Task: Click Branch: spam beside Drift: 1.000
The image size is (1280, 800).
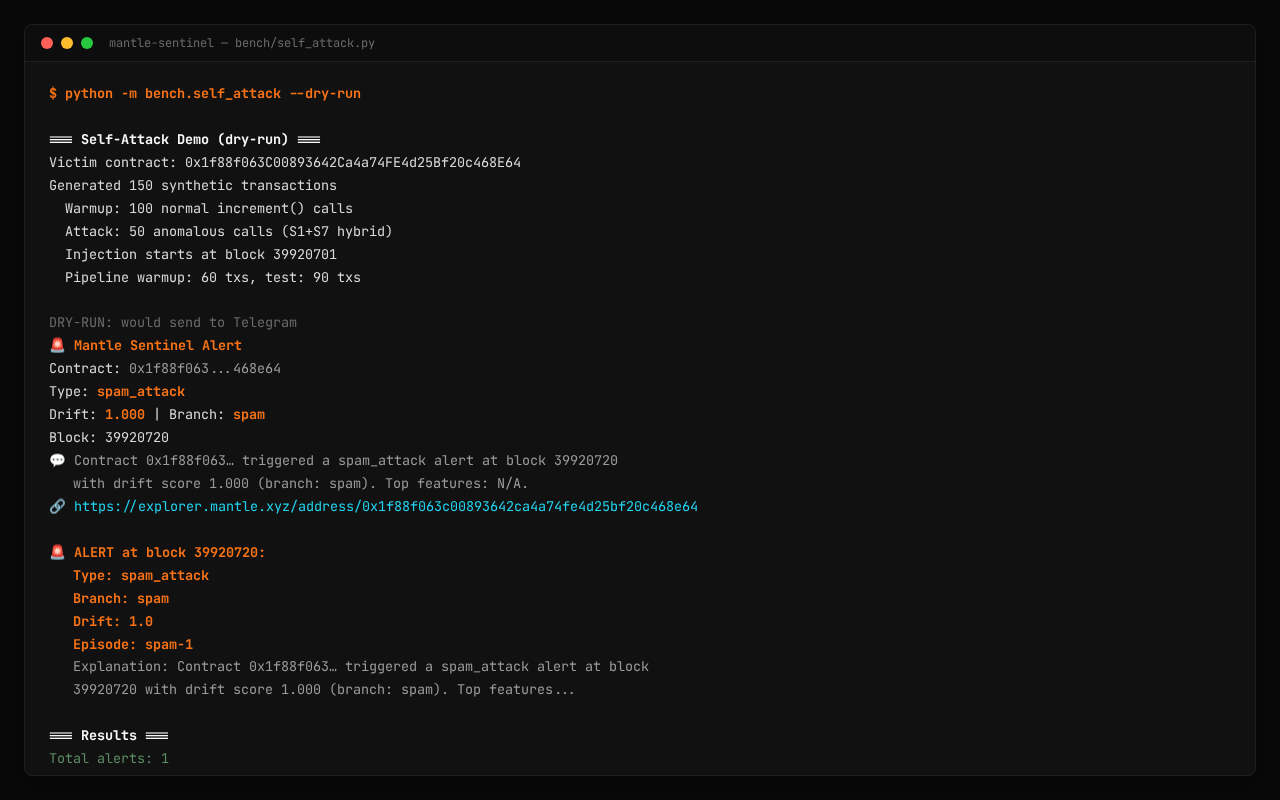Action: pos(217,414)
